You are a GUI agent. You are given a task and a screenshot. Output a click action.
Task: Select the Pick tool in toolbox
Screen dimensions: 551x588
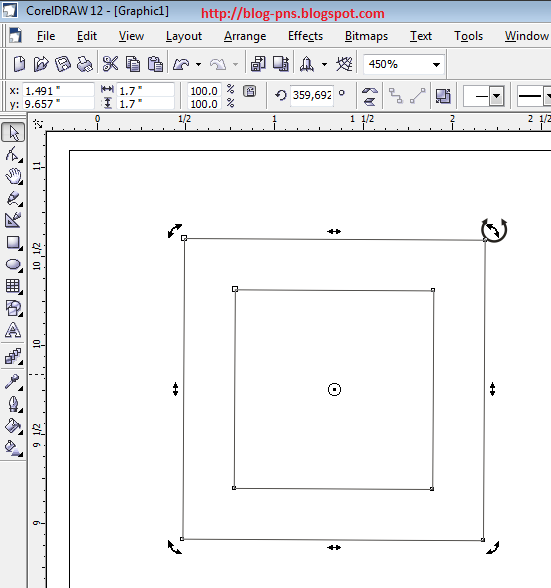pyautogui.click(x=13, y=132)
